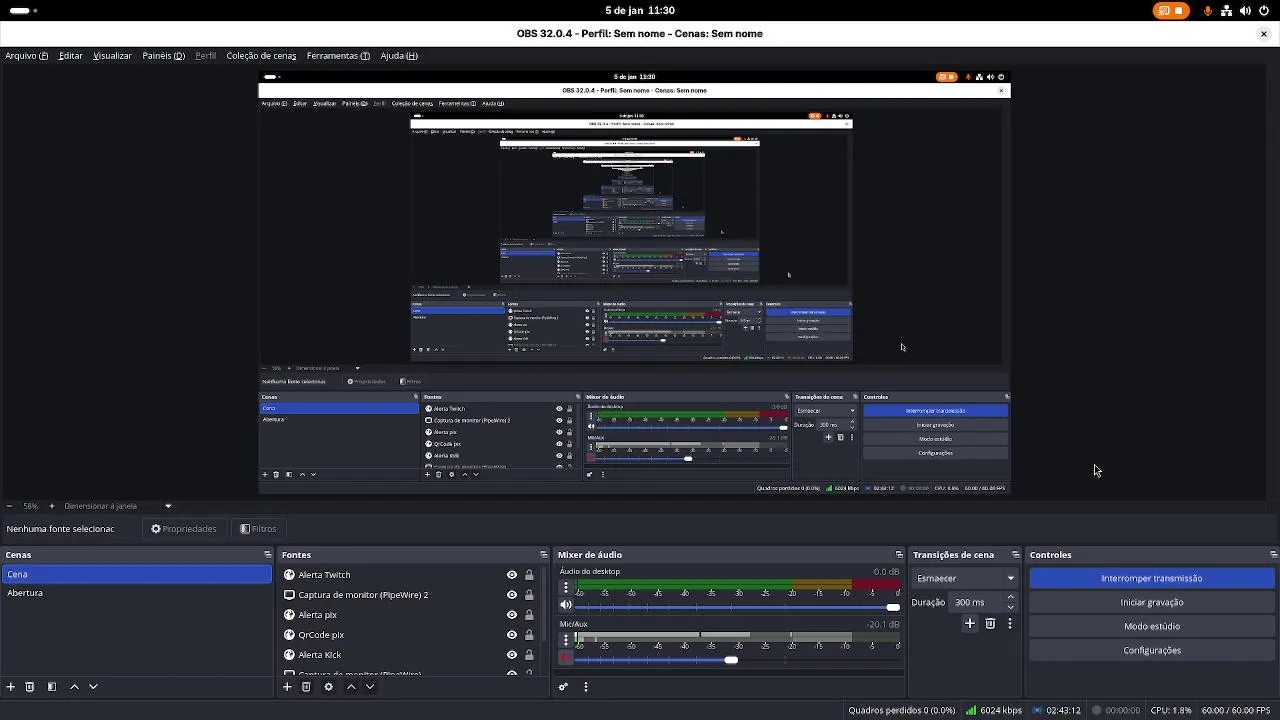Open the volume icon in the system tray
1280x720 pixels.
[1245, 11]
